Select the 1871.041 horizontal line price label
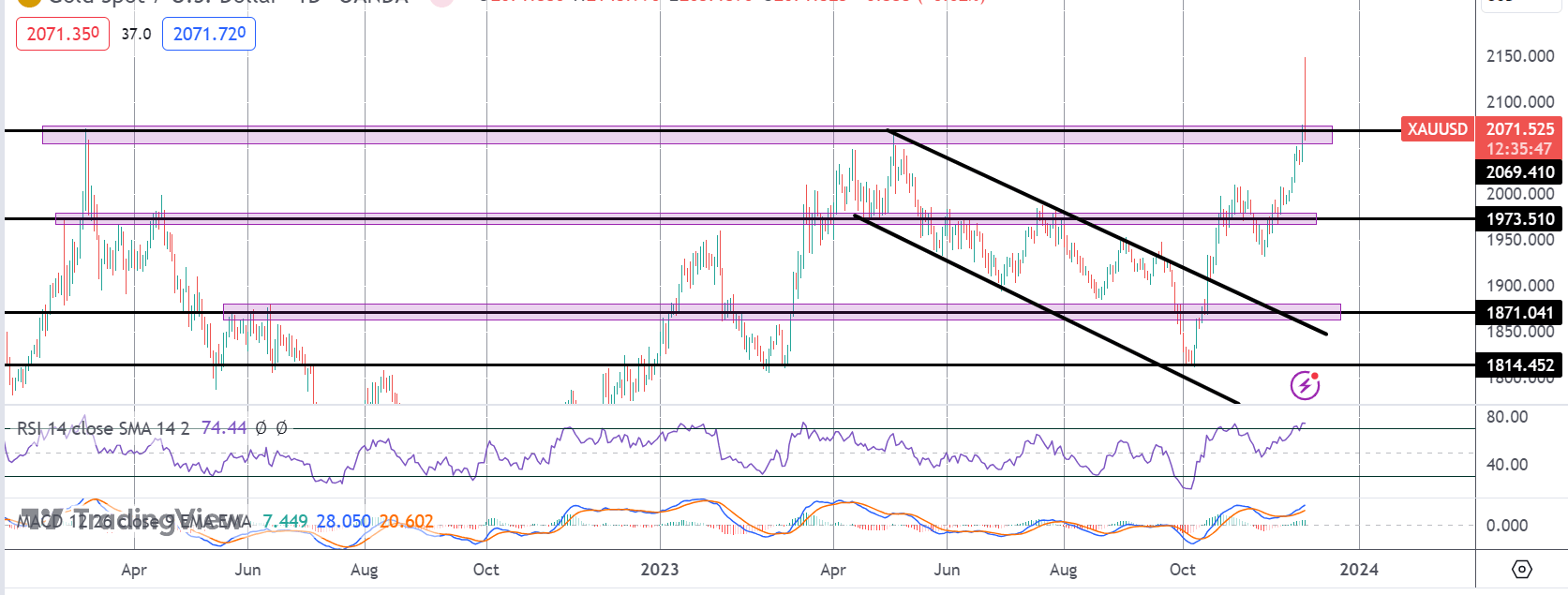Viewport: 1568px width, 595px height. [x=1520, y=312]
